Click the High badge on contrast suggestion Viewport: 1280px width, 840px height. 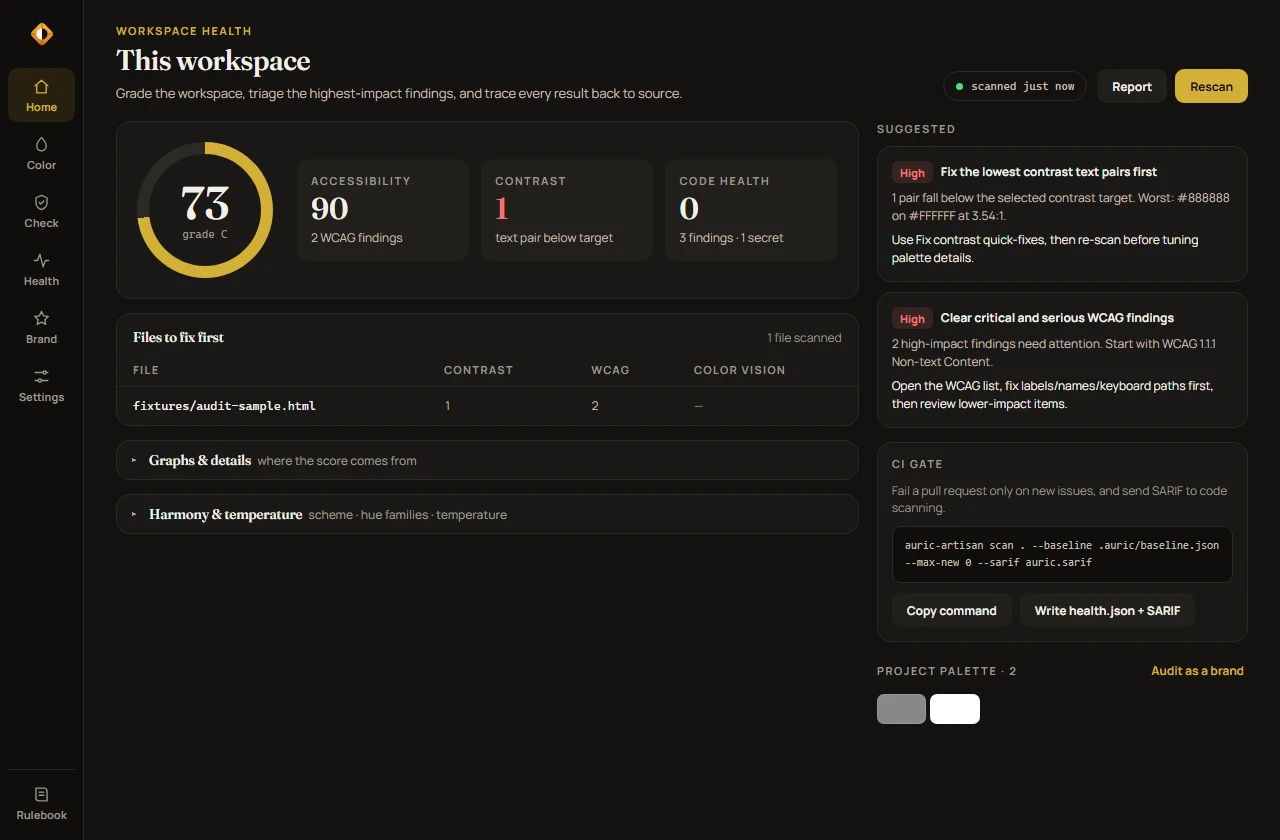[912, 173]
